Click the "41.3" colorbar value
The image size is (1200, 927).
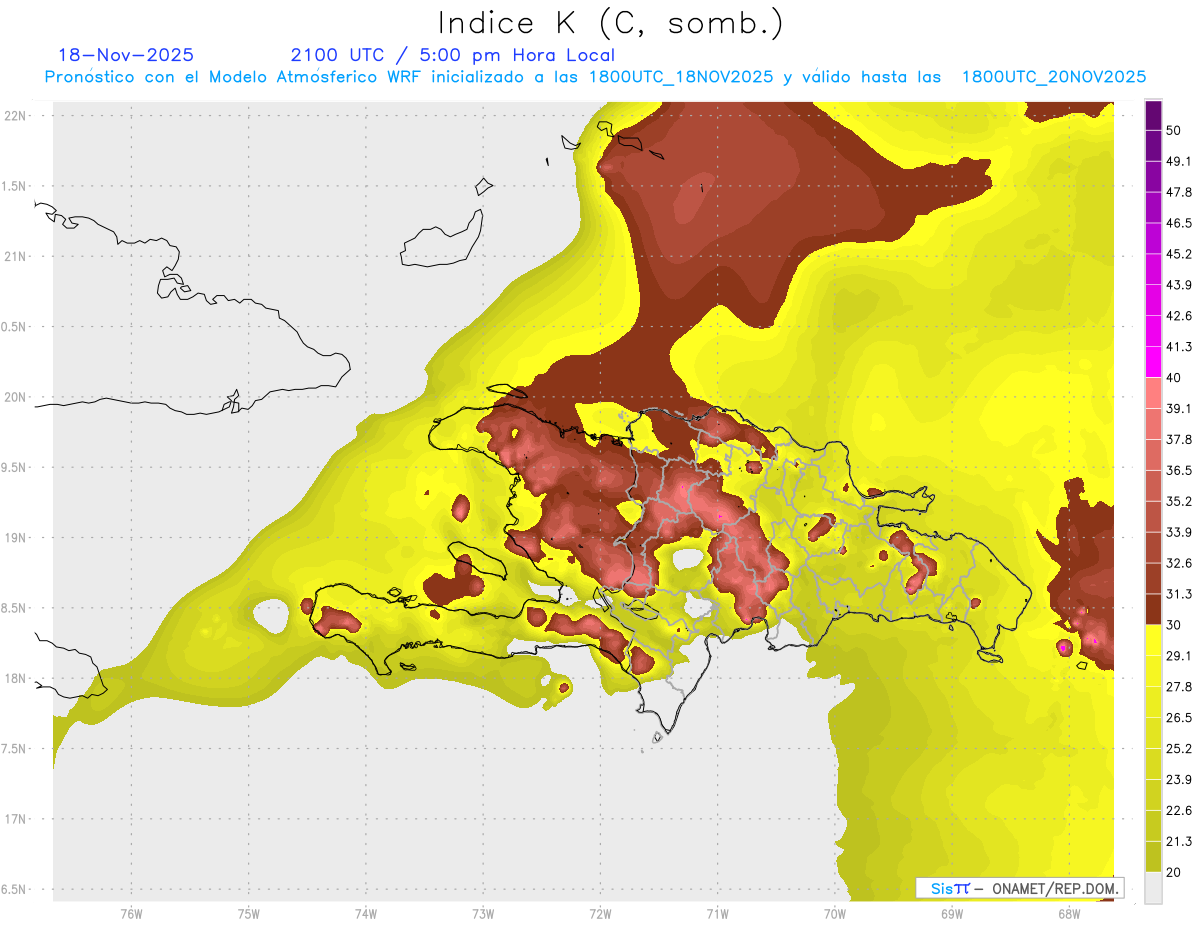coord(1179,347)
